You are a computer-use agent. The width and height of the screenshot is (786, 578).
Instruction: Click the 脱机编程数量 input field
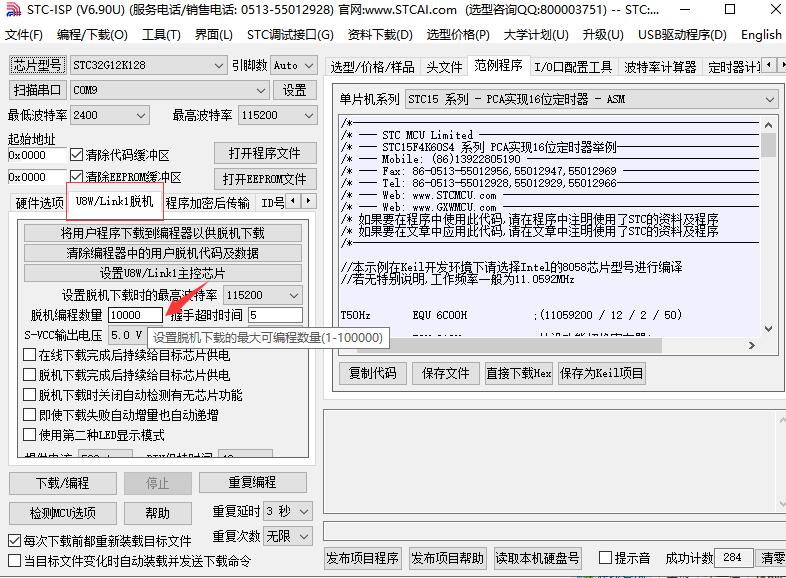pyautogui.click(x=134, y=315)
